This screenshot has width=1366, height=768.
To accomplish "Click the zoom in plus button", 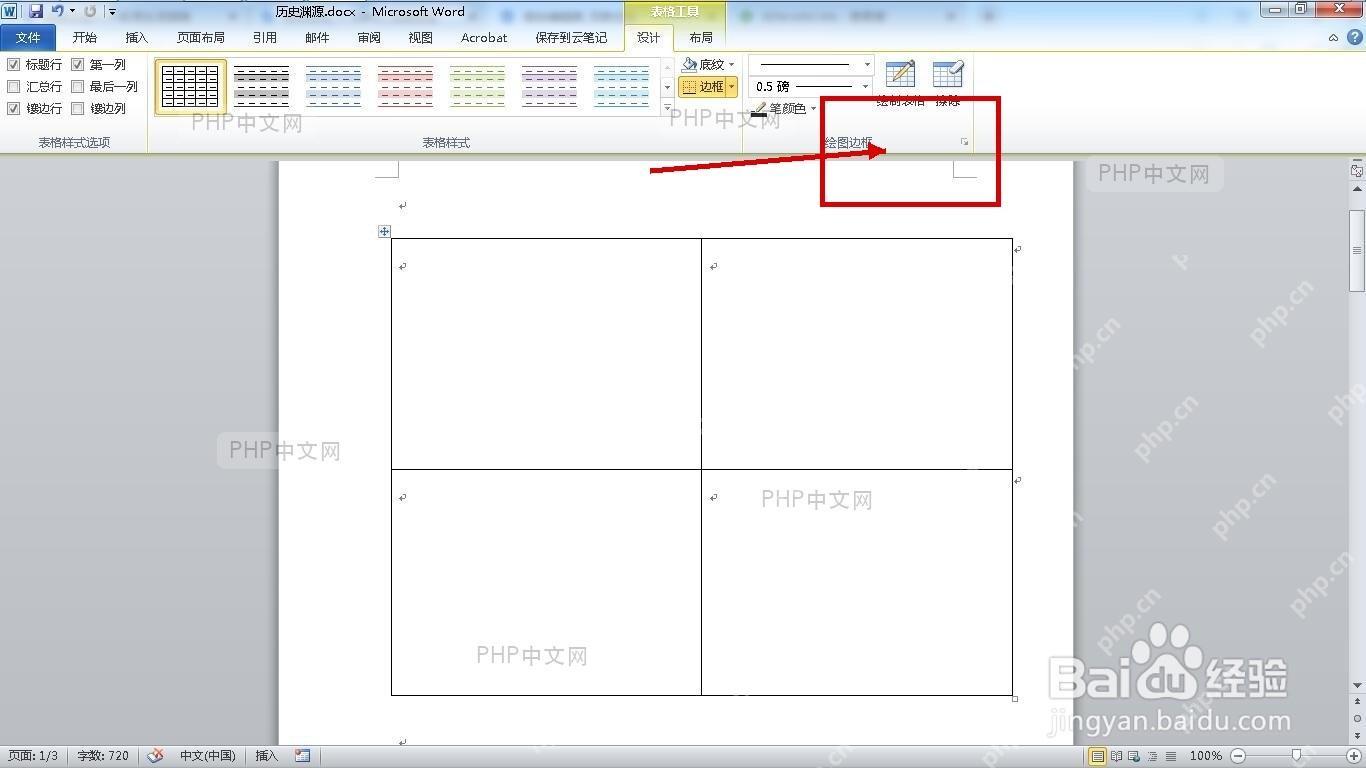I will pos(1354,756).
